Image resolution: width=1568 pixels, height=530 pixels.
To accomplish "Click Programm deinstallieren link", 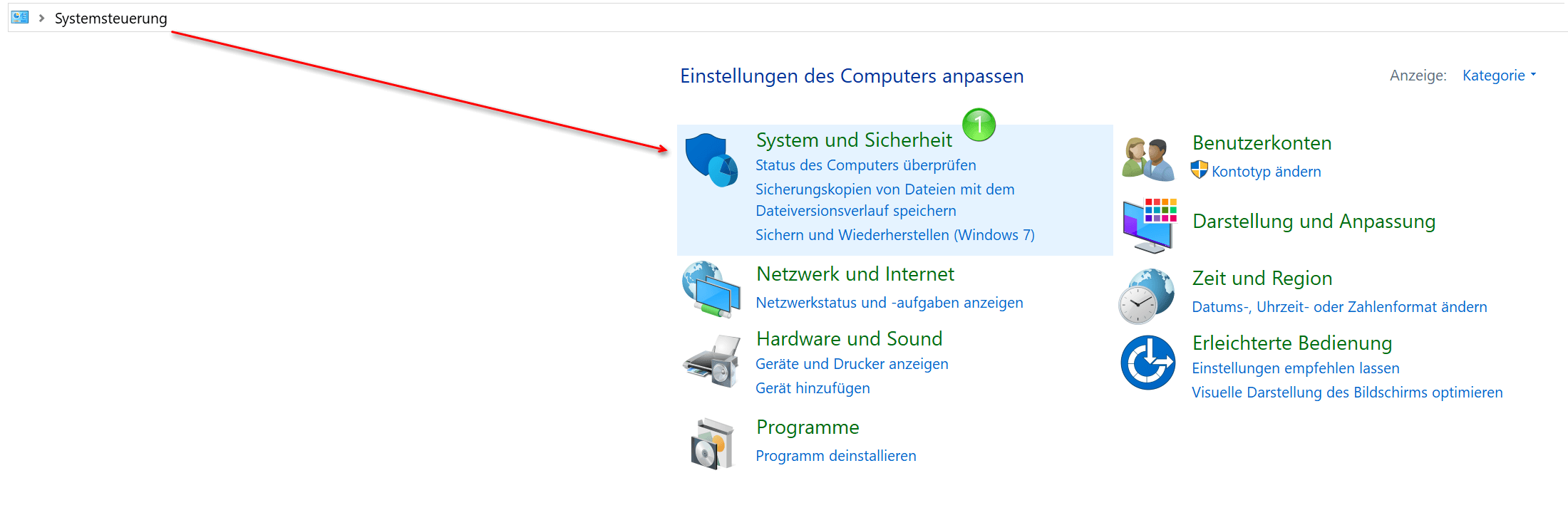I will (836, 456).
